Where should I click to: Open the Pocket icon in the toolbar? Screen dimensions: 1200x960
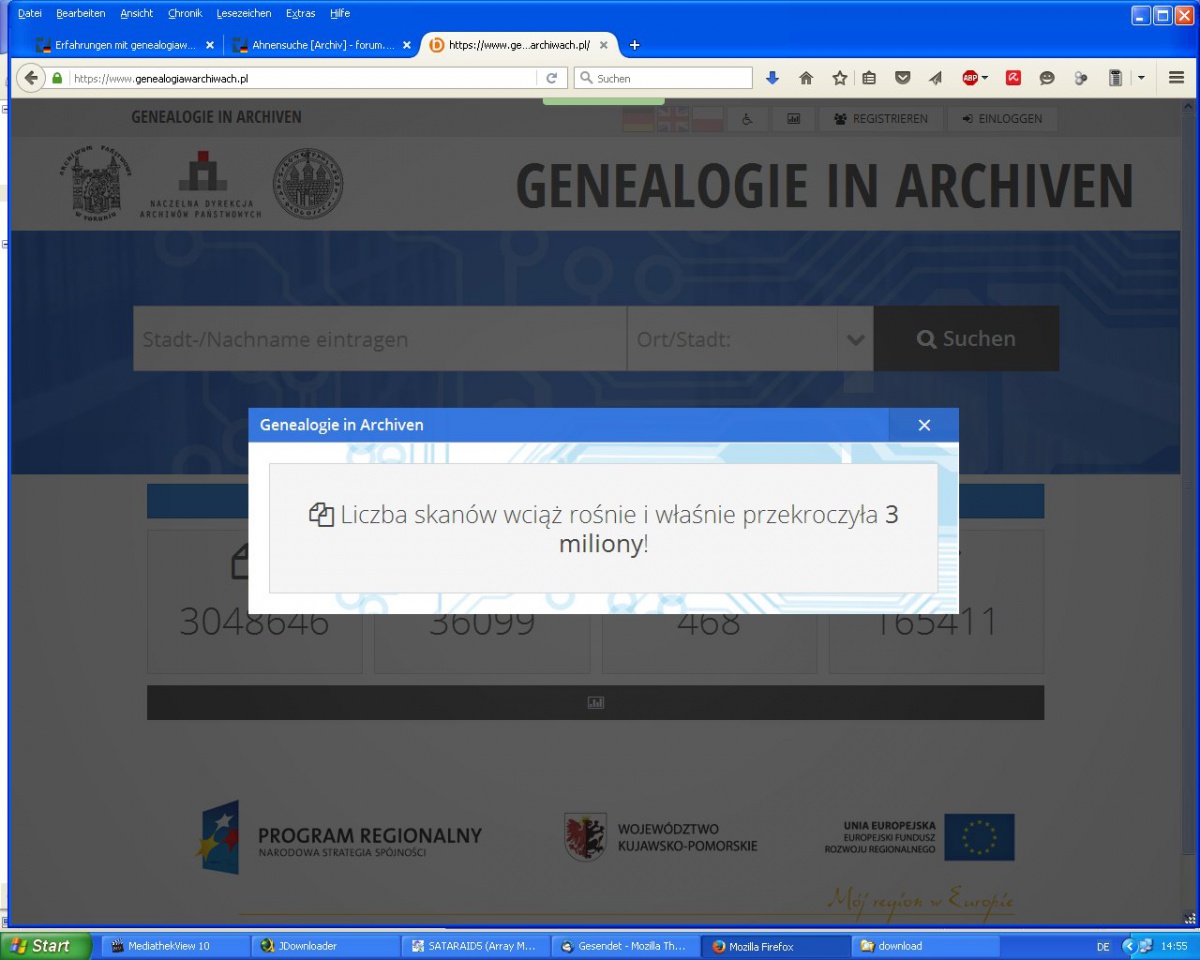click(x=902, y=78)
